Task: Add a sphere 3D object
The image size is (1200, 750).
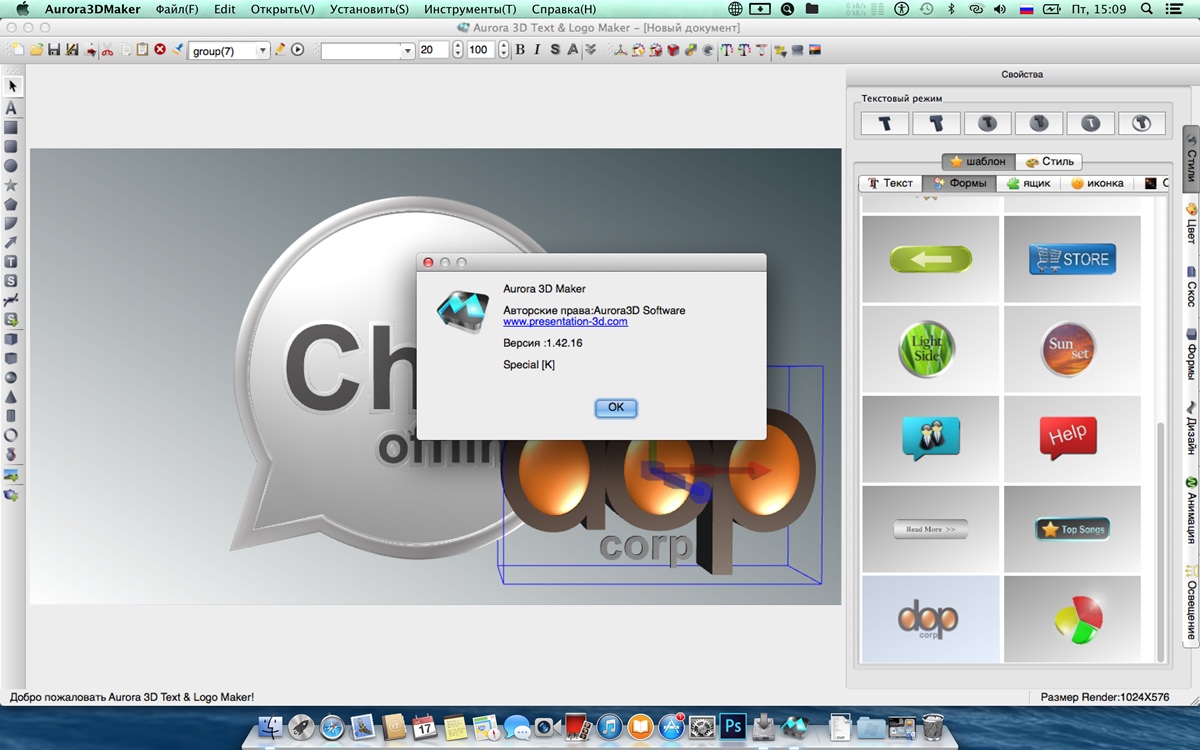Action: coord(12,377)
